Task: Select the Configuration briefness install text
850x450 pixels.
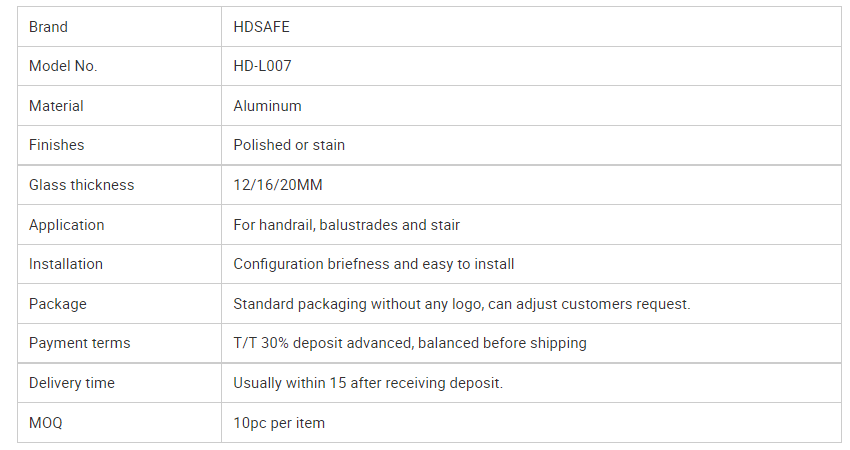Action: coord(374,264)
